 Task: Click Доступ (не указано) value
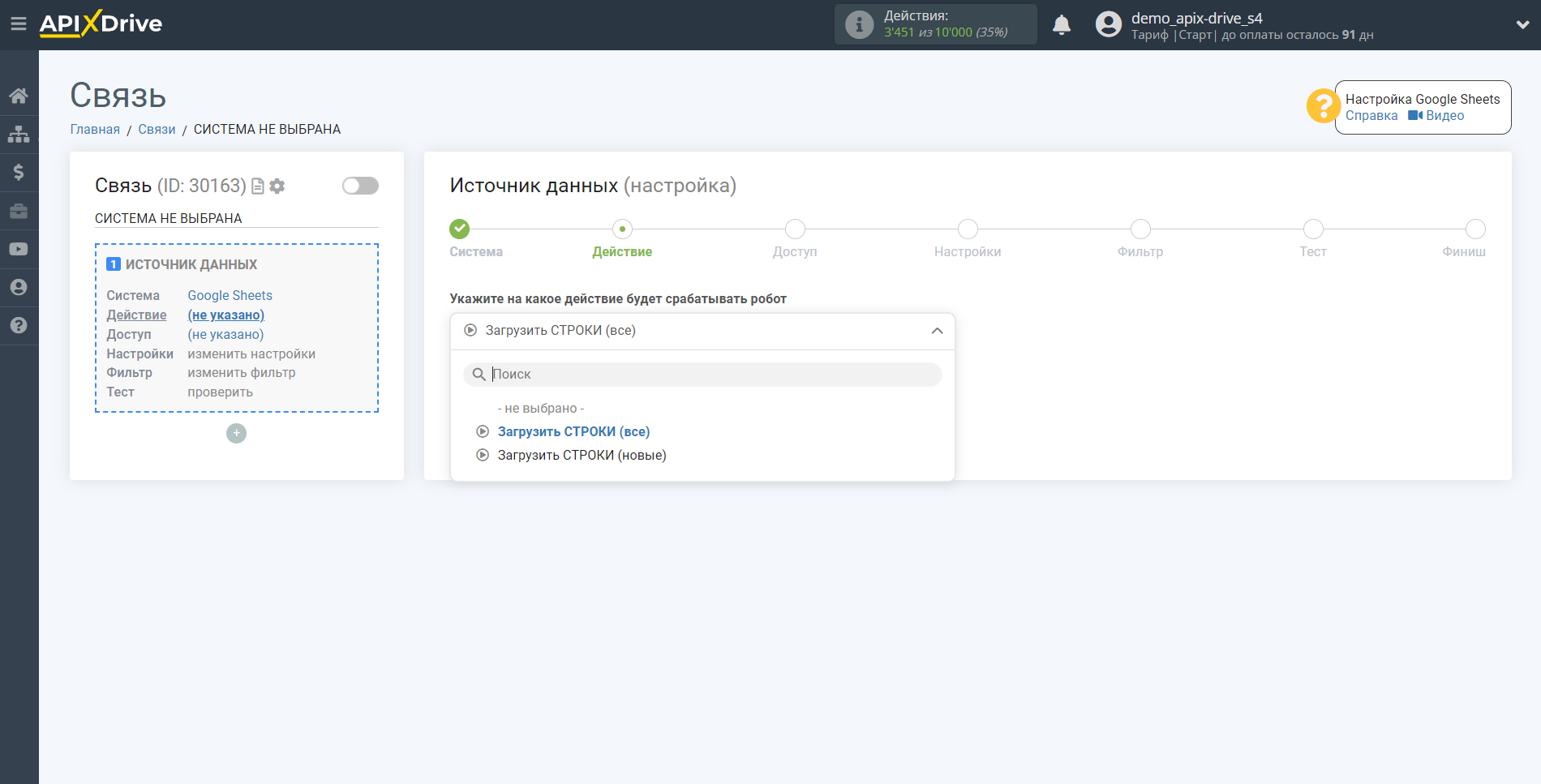(x=225, y=334)
